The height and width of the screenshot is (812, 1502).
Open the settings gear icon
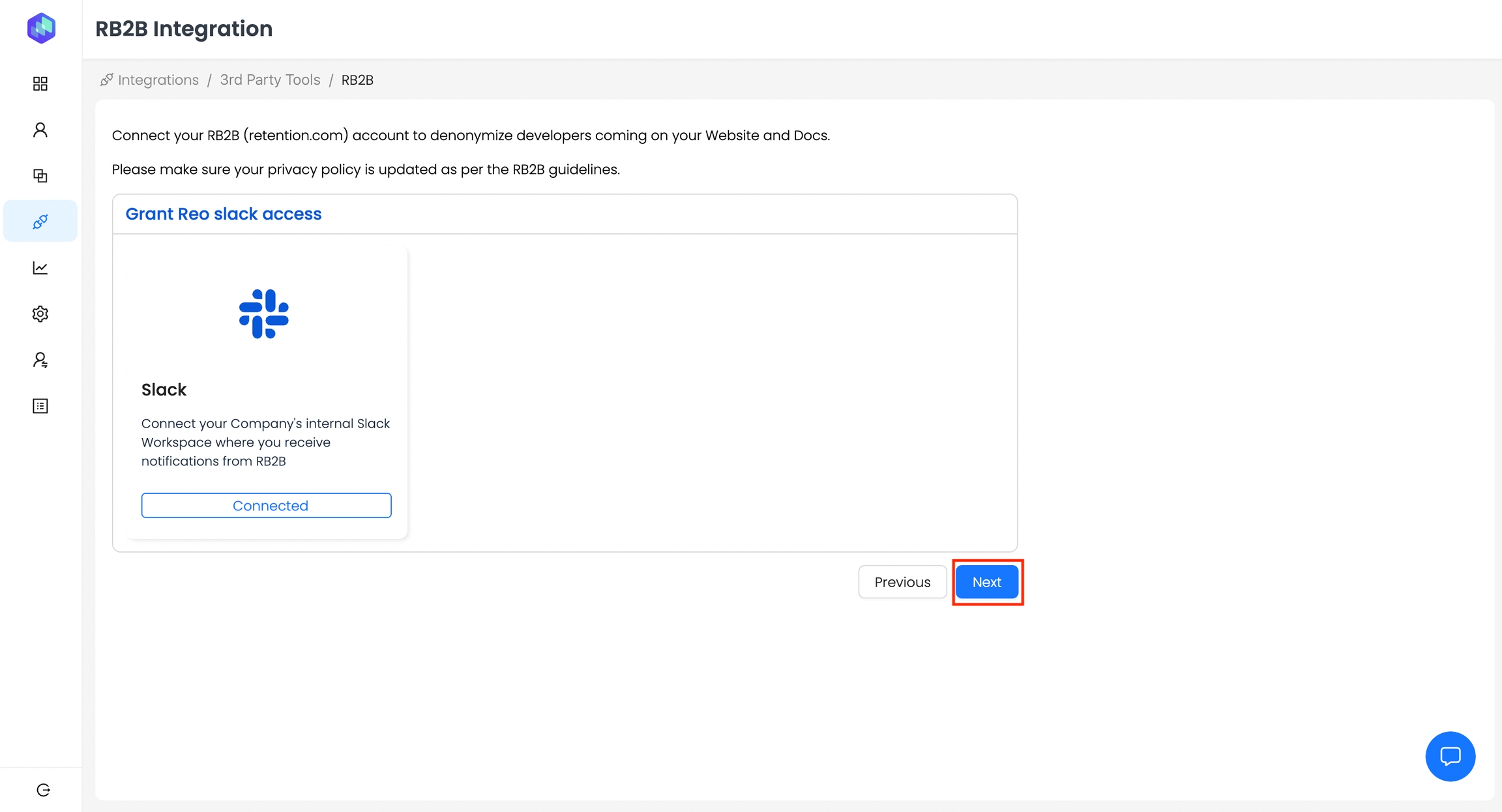(x=40, y=314)
